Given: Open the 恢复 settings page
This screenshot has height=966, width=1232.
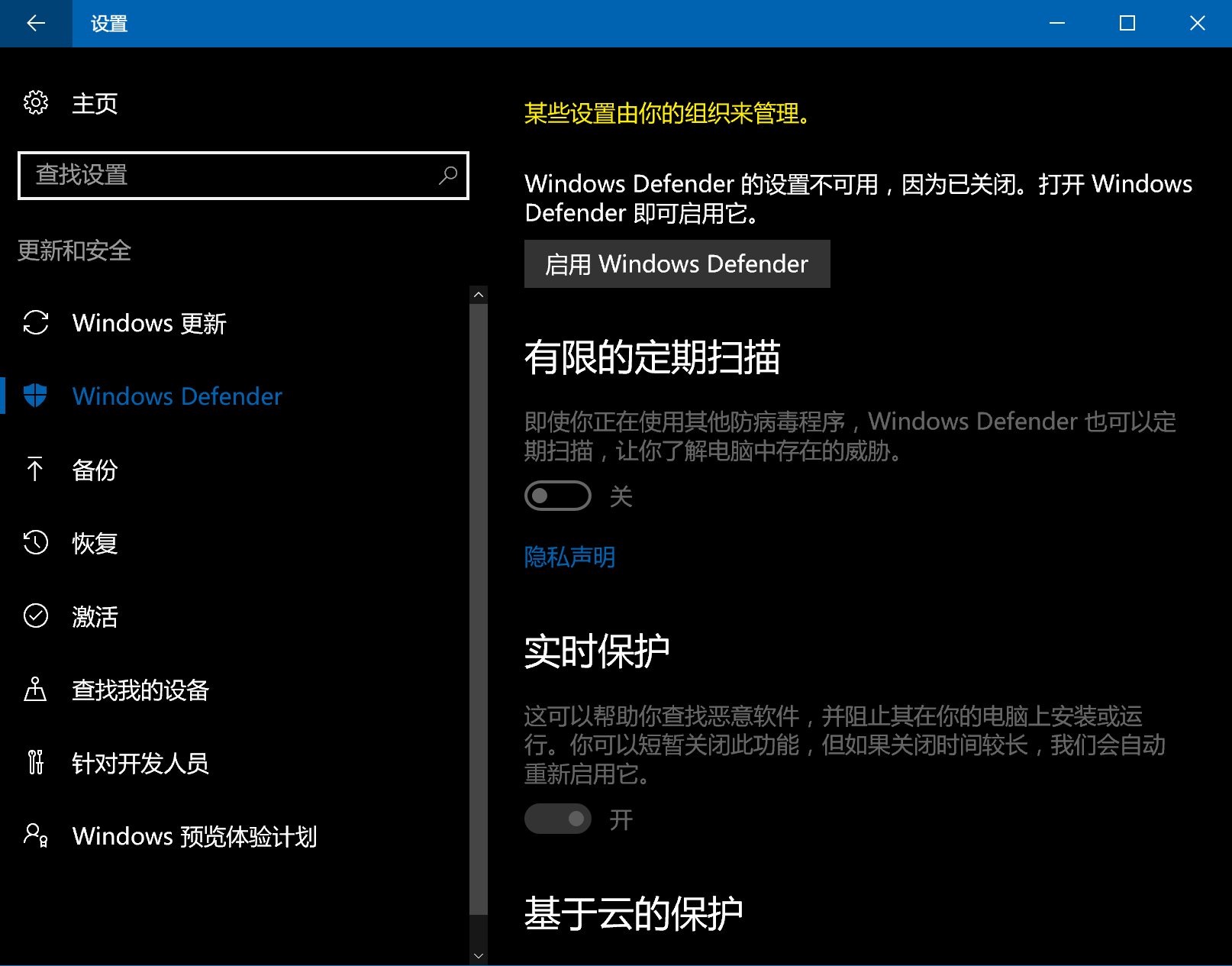Looking at the screenshot, I should 95,542.
